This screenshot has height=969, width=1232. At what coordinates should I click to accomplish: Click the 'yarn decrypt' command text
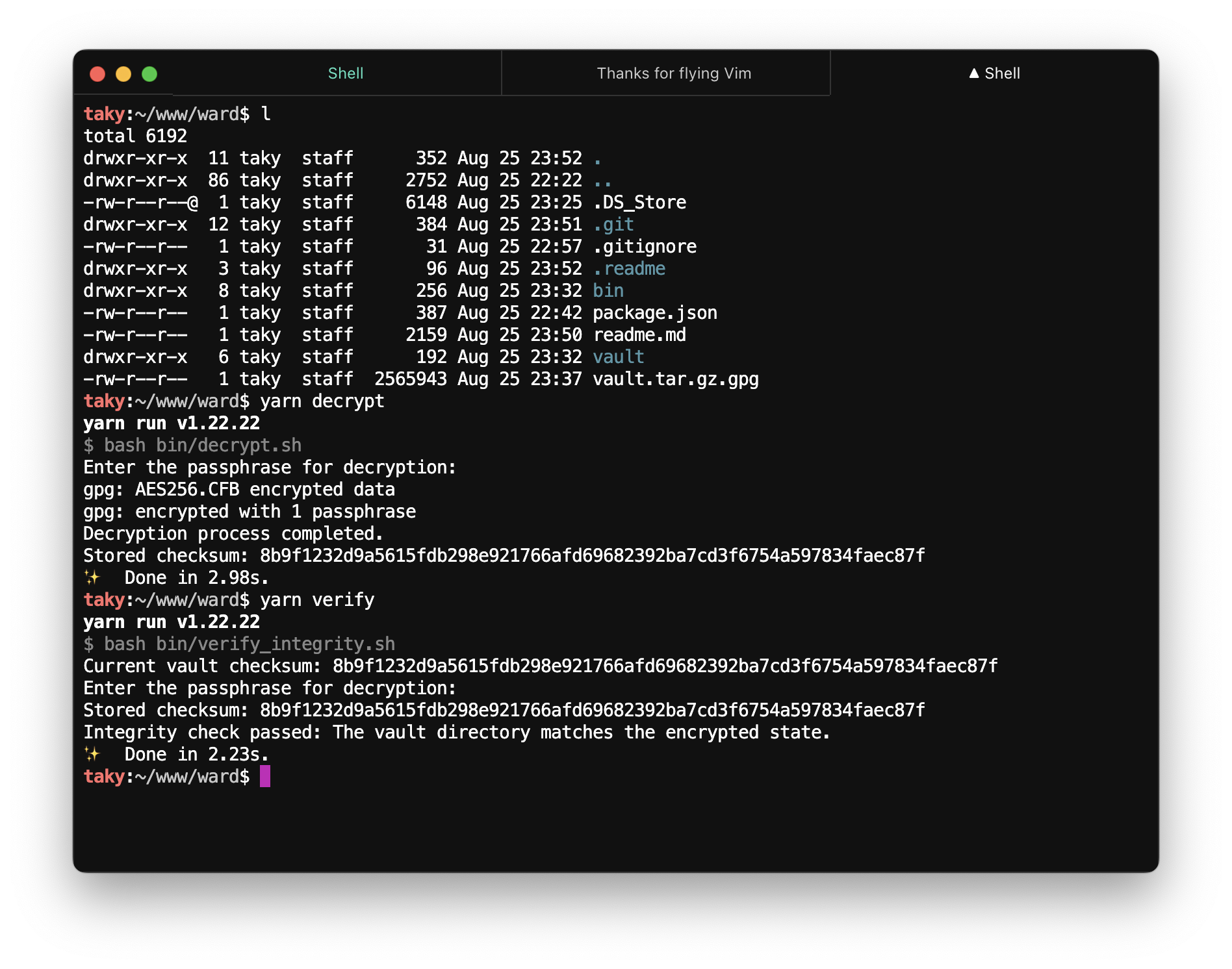pos(322,401)
